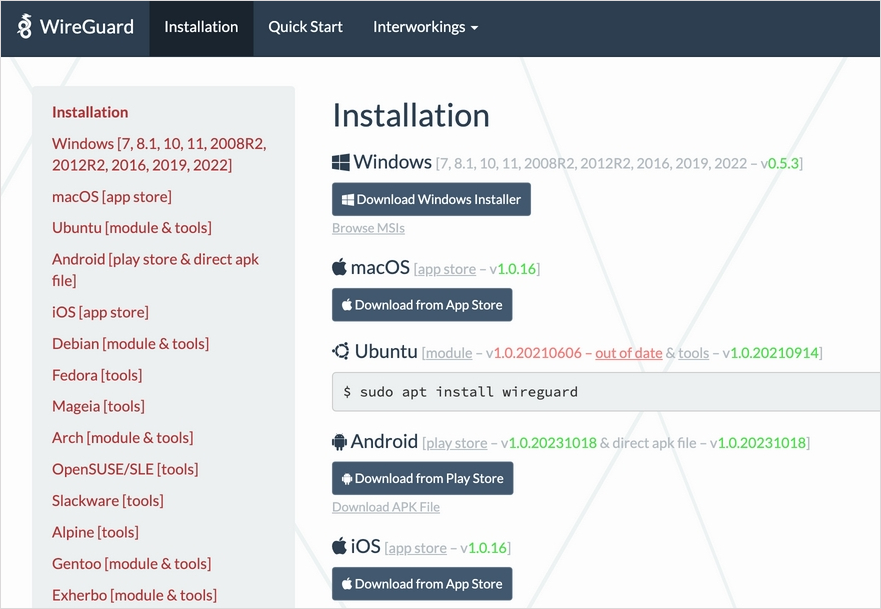The height and width of the screenshot is (609, 881).
Task: Go to the Quick Start page
Action: [305, 27]
